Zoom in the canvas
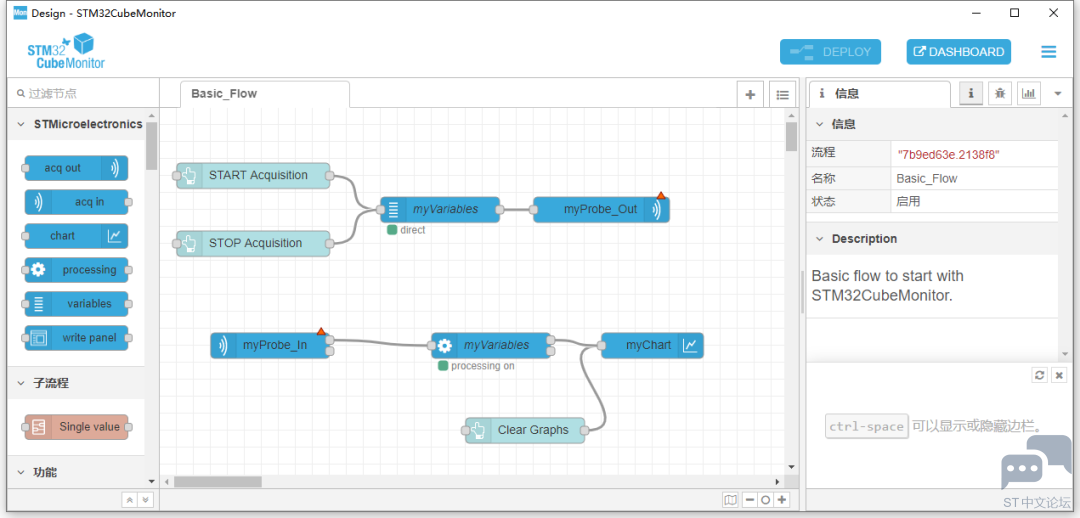Image resolution: width=1080 pixels, height=518 pixels. [782, 500]
